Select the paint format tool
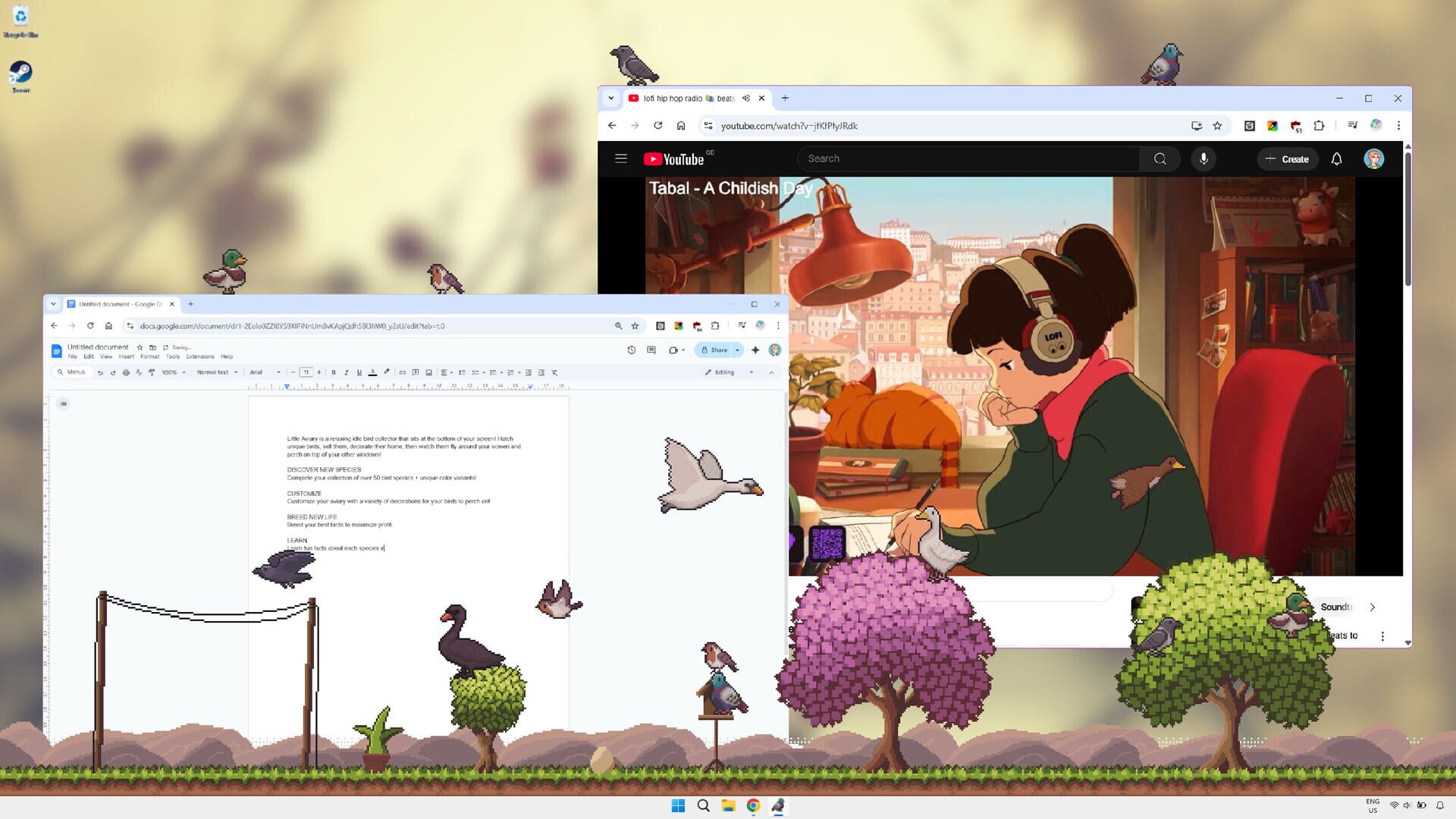 click(x=151, y=372)
